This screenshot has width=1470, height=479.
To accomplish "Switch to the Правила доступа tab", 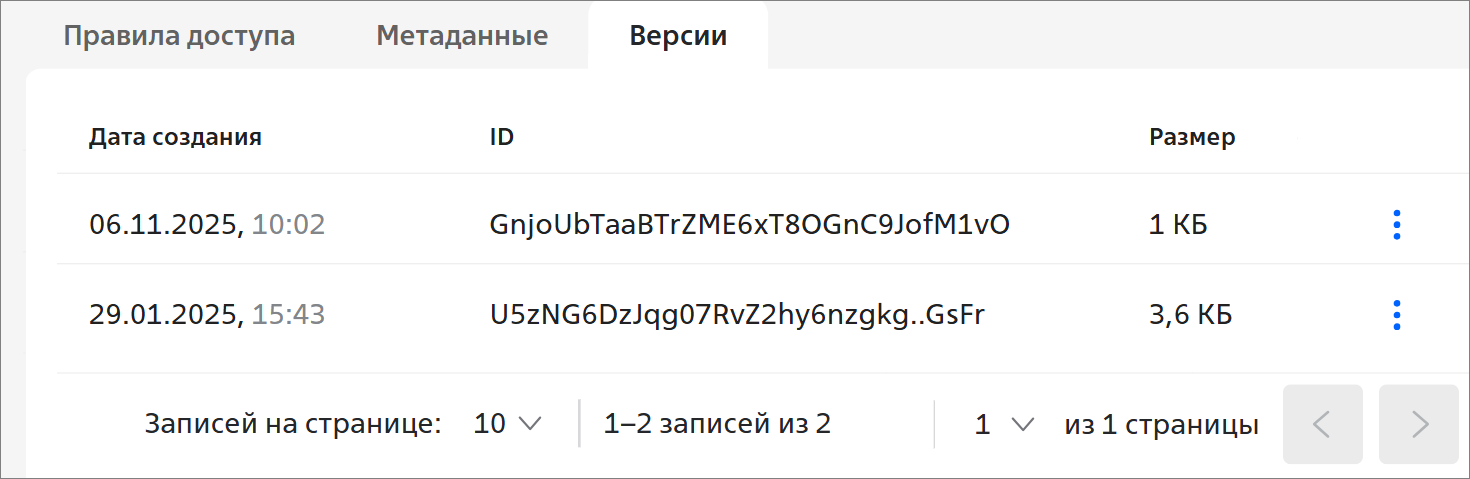I will (x=179, y=36).
